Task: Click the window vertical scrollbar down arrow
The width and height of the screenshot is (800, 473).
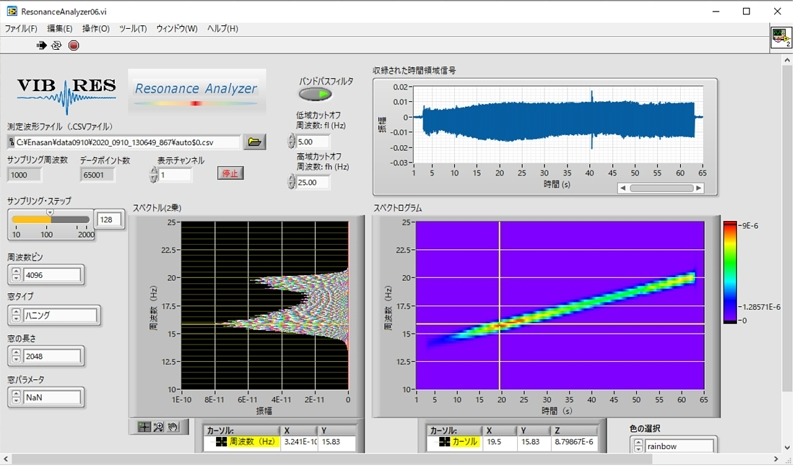Action: pos(787,447)
